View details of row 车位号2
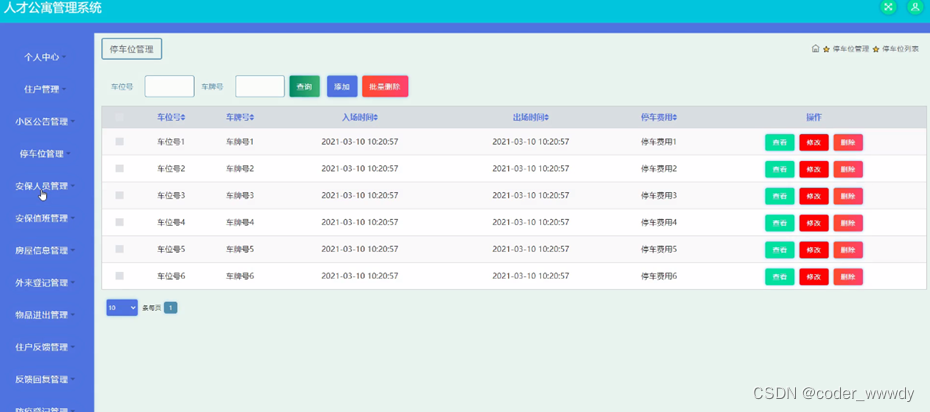Screen dimensions: 930x412 [x=779, y=169]
